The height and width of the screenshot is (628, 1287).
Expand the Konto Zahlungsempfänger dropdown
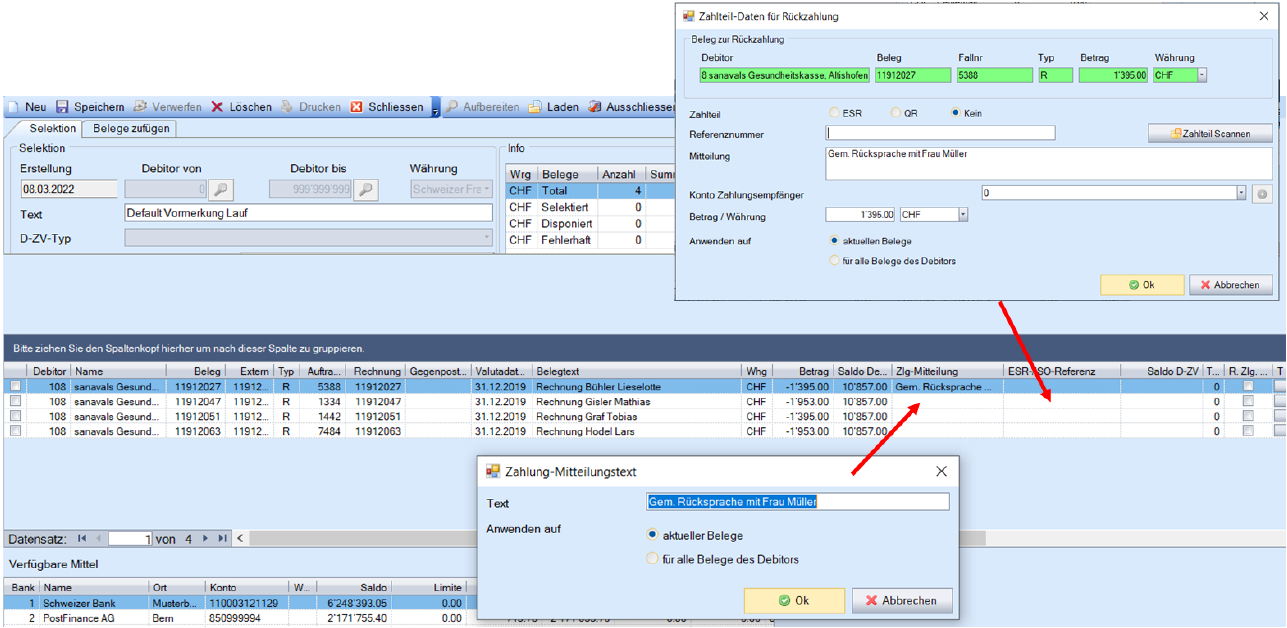coord(1241,193)
